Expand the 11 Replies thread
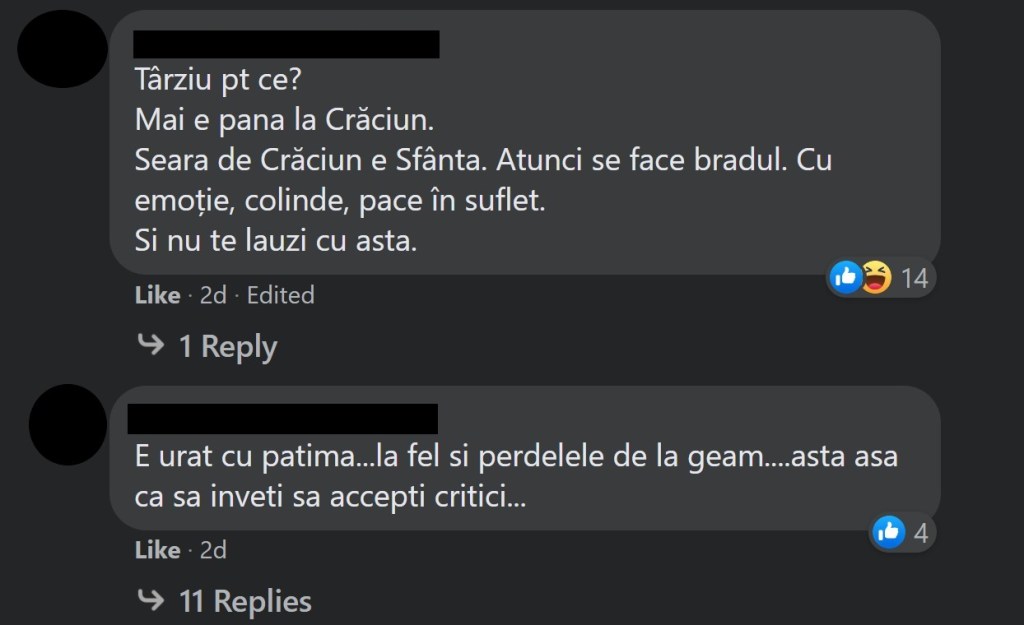1024x625 pixels. (244, 602)
